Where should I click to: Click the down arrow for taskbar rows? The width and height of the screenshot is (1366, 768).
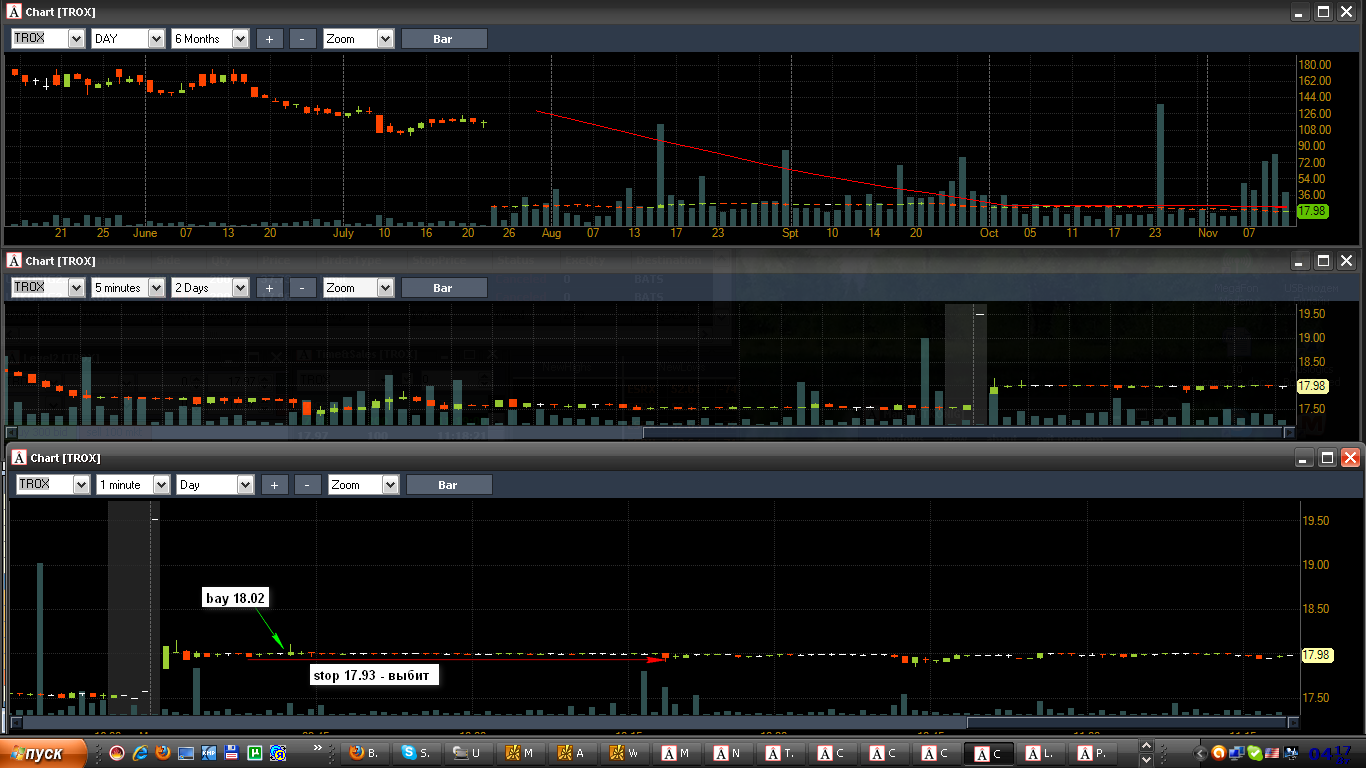(1146, 760)
